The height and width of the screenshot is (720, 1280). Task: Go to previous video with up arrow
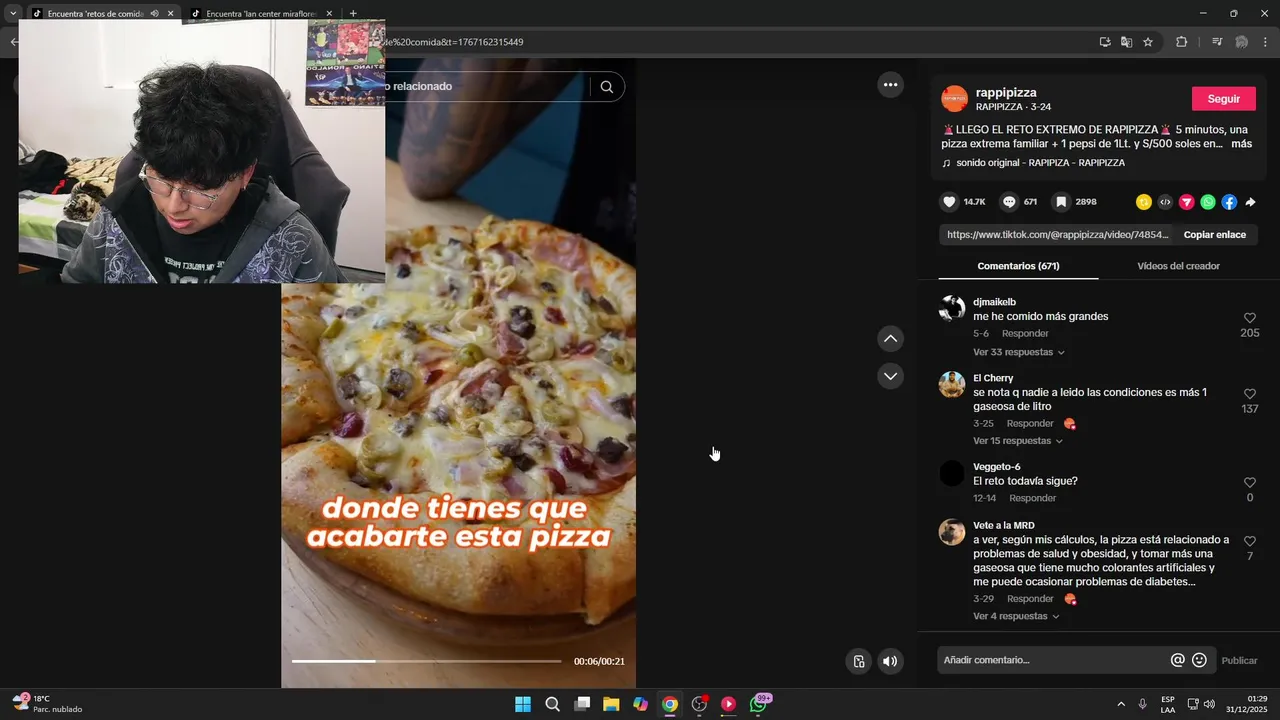[890, 339]
